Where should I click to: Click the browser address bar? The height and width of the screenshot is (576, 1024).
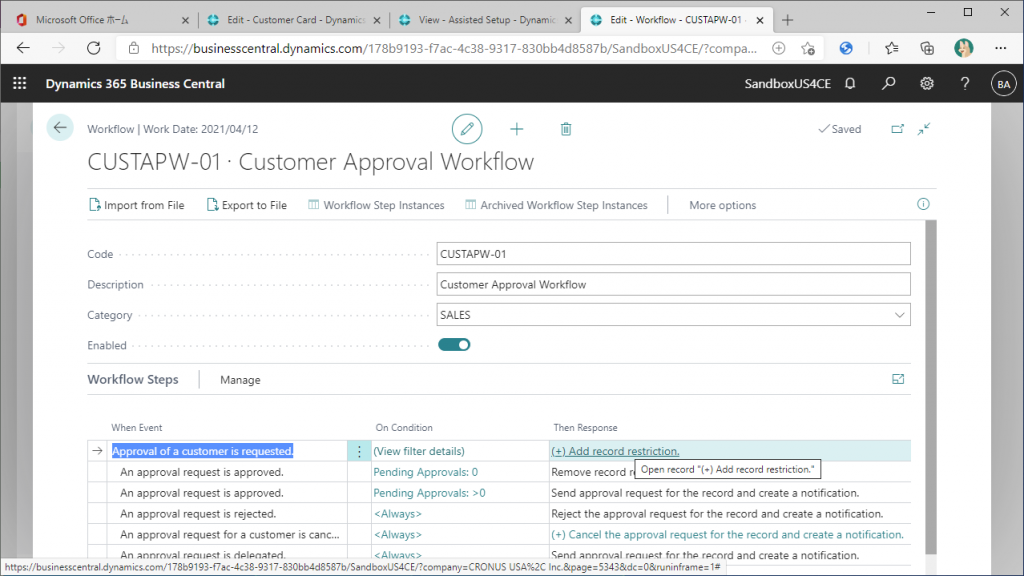(x=454, y=48)
